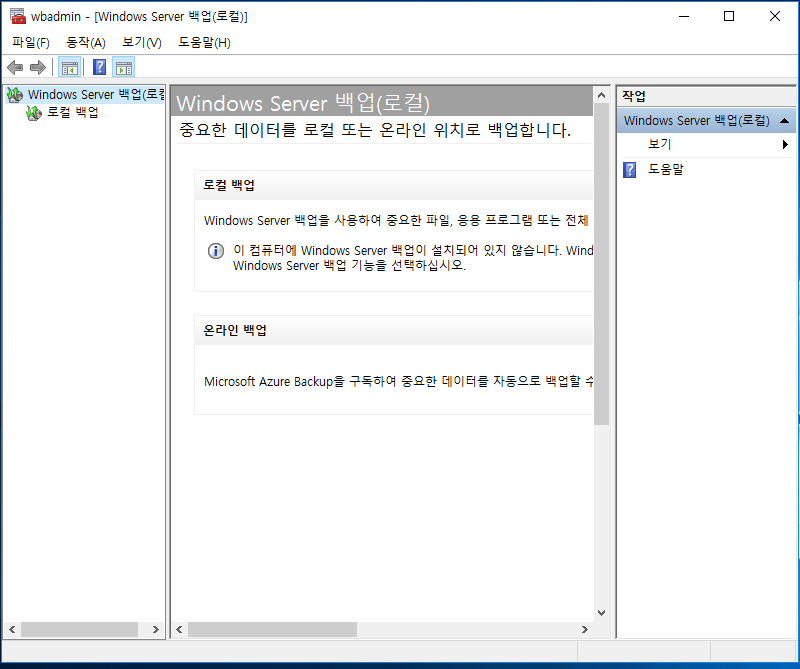Click the 로컬 백업 tree node icon
The height and width of the screenshot is (669, 800).
coord(34,112)
